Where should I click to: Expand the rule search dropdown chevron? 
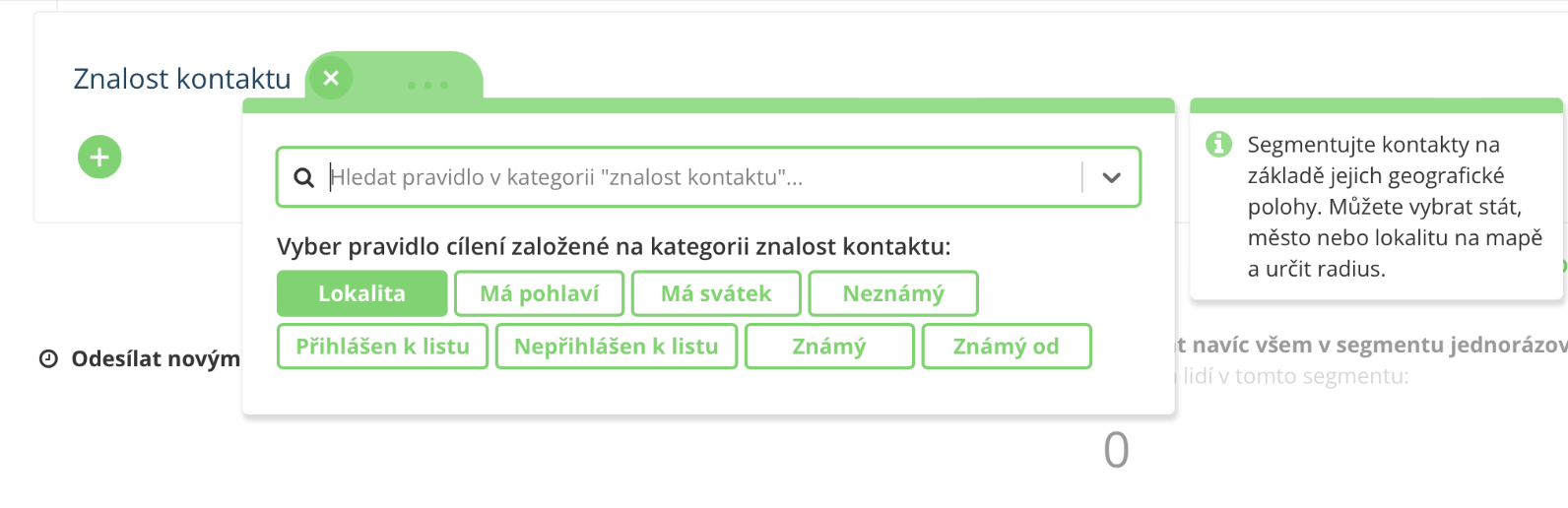[1111, 177]
